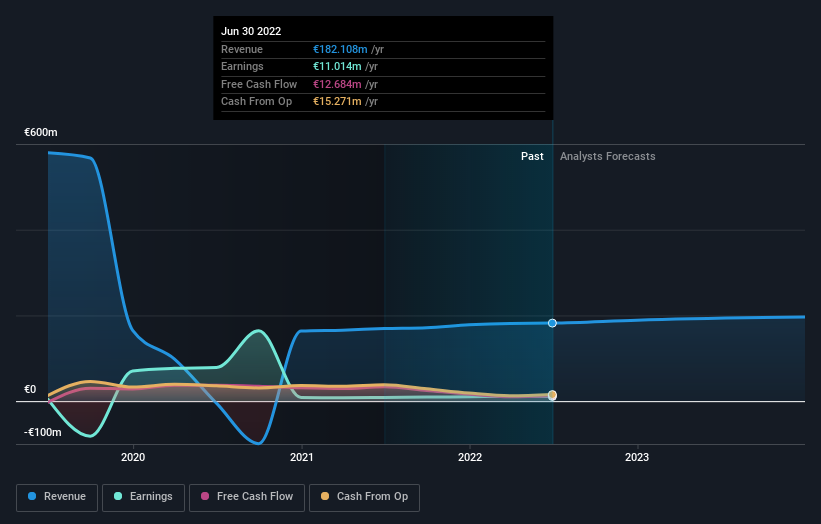Screen dimensions: 821x524
Task: Click the Earnings row label in tooltip
Action: 242,66
